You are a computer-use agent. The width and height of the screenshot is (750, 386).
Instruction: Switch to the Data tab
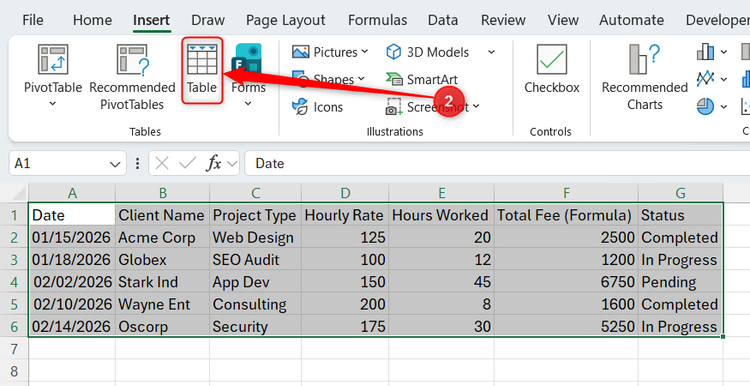click(x=443, y=20)
